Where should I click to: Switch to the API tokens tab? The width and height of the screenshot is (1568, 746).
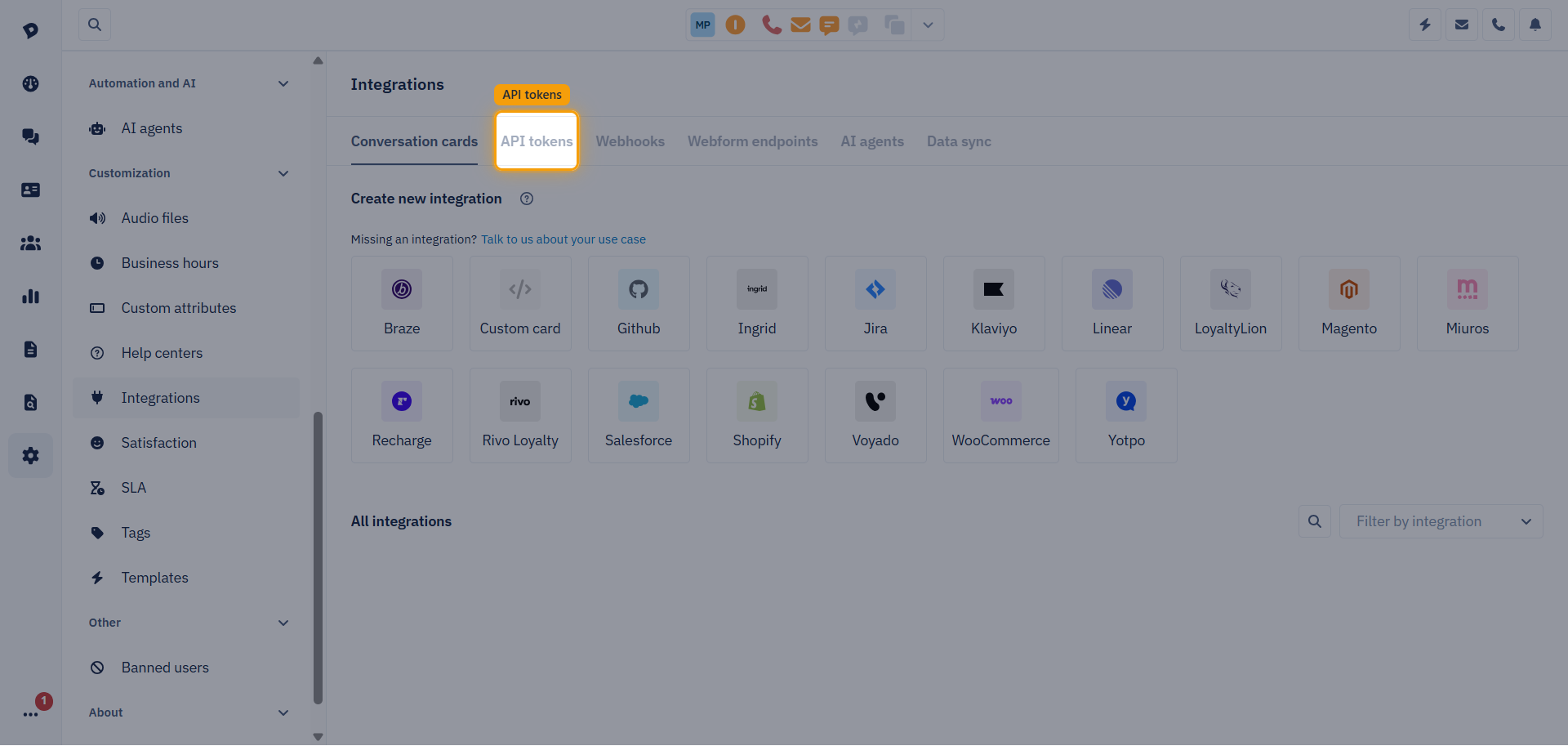pyautogui.click(x=537, y=141)
